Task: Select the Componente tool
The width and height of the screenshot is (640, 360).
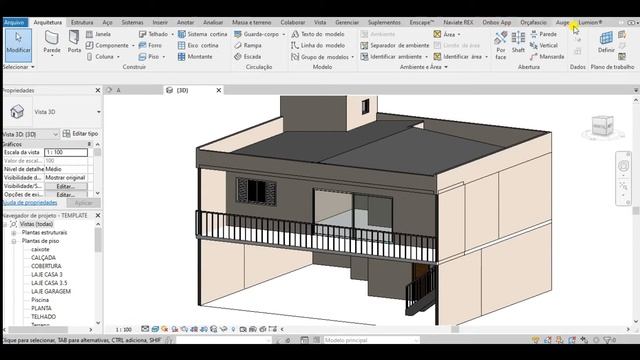Action: [x=107, y=45]
